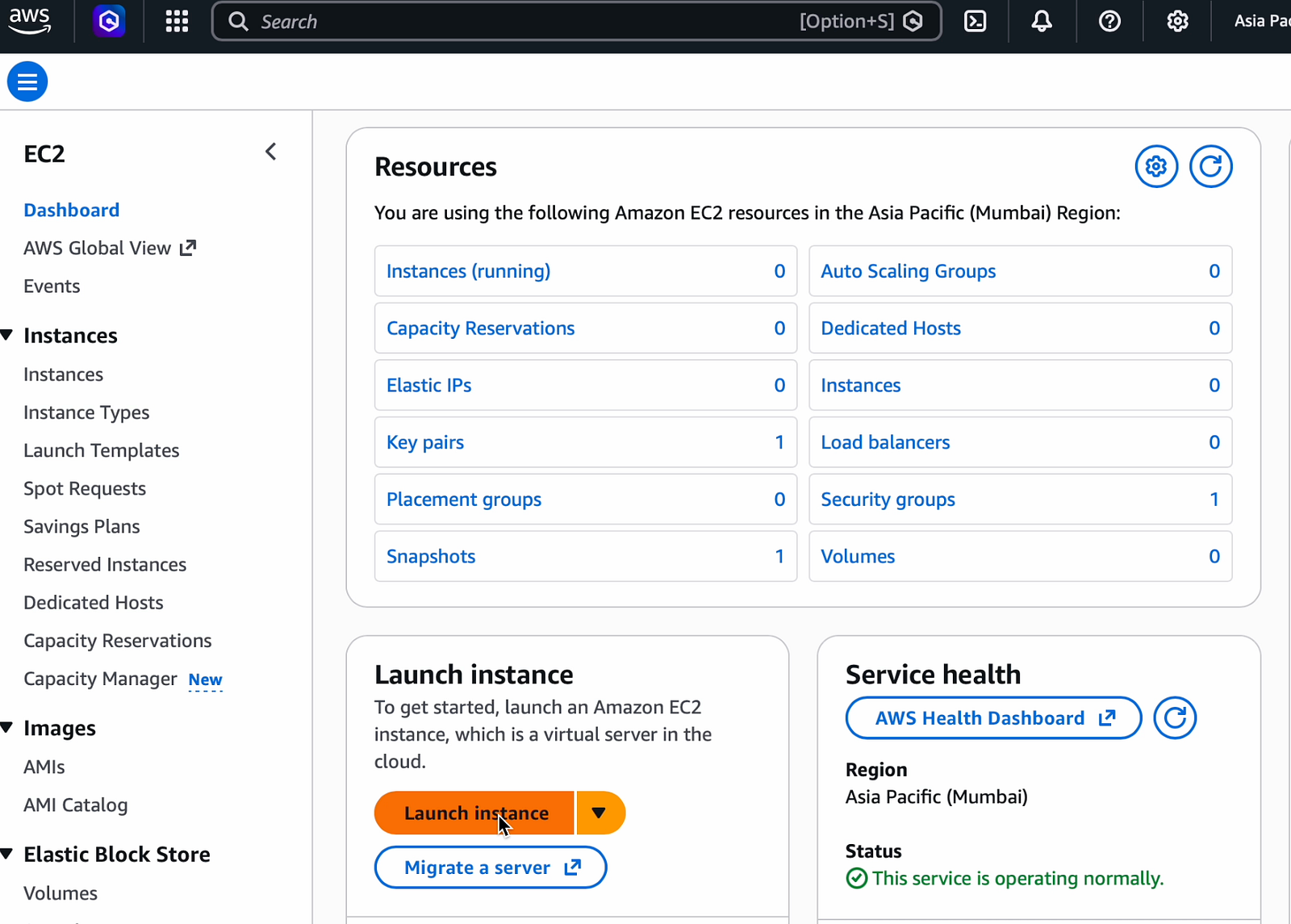This screenshot has height=924, width=1291.
Task: Open Instances under the Instances section
Action: 63,374
